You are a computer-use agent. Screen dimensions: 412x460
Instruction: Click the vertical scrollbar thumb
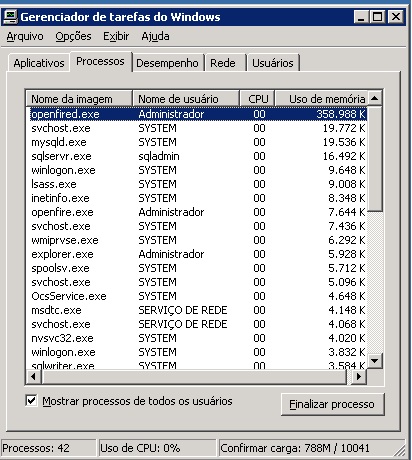(375, 159)
